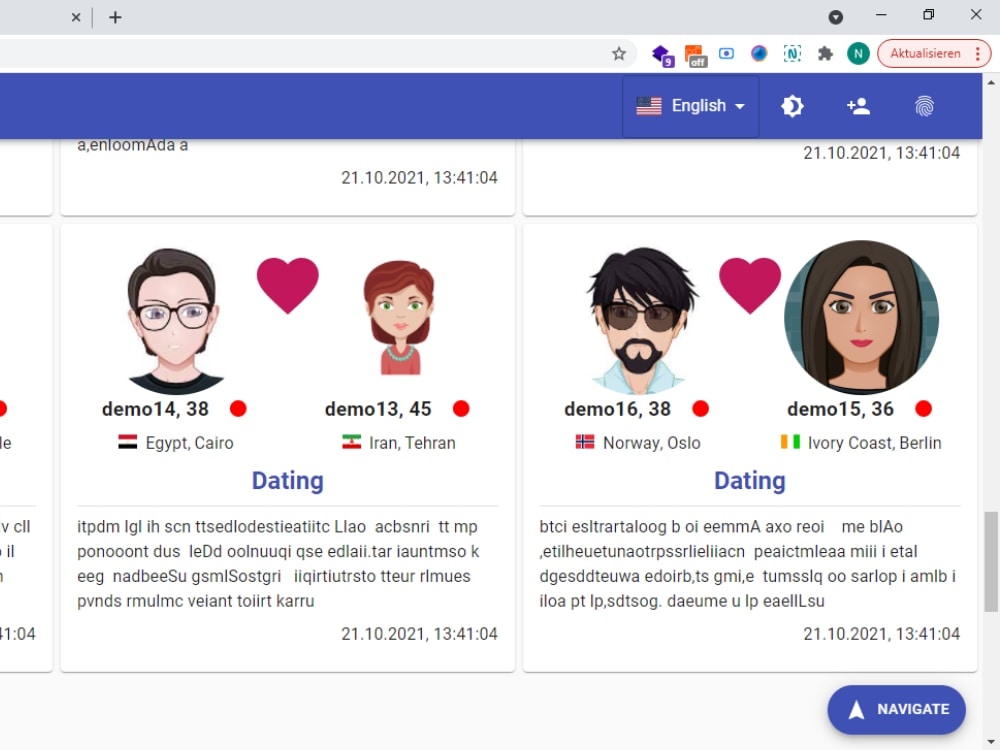Click the blue screen capture extension icon
This screenshot has width=1000, height=750.
tap(726, 54)
